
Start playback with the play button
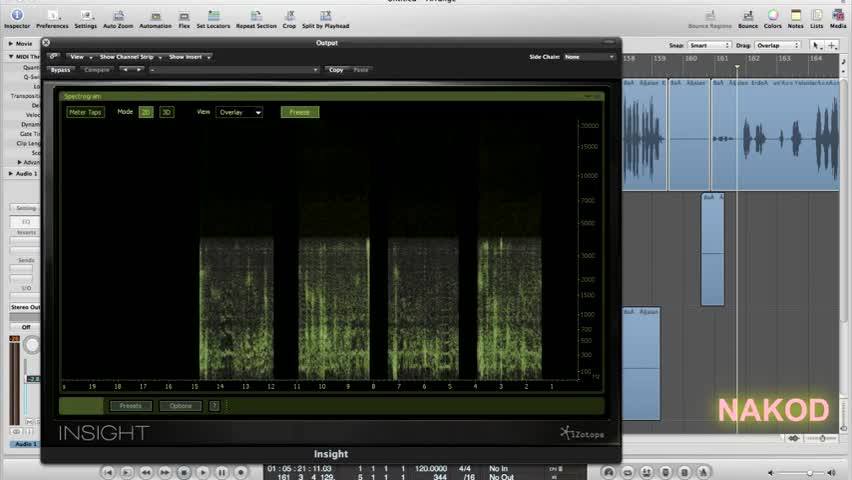tap(203, 472)
